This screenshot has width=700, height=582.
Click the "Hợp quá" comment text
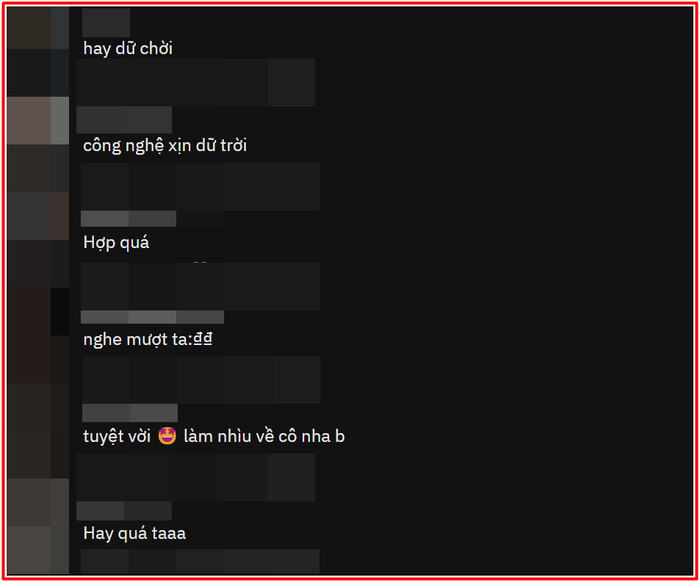[x=116, y=242]
